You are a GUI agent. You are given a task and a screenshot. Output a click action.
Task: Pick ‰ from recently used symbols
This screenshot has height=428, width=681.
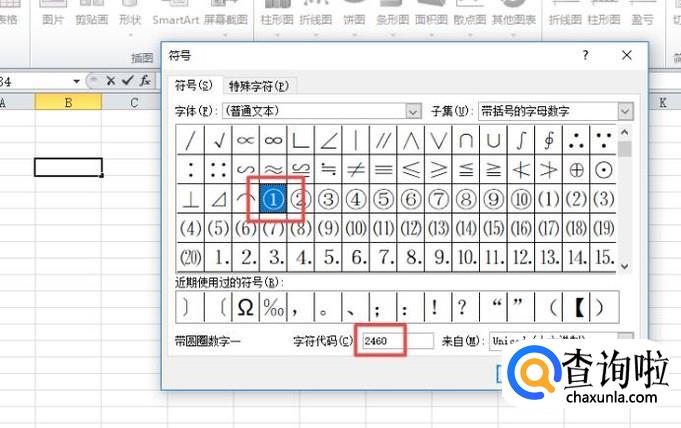pyautogui.click(x=274, y=307)
